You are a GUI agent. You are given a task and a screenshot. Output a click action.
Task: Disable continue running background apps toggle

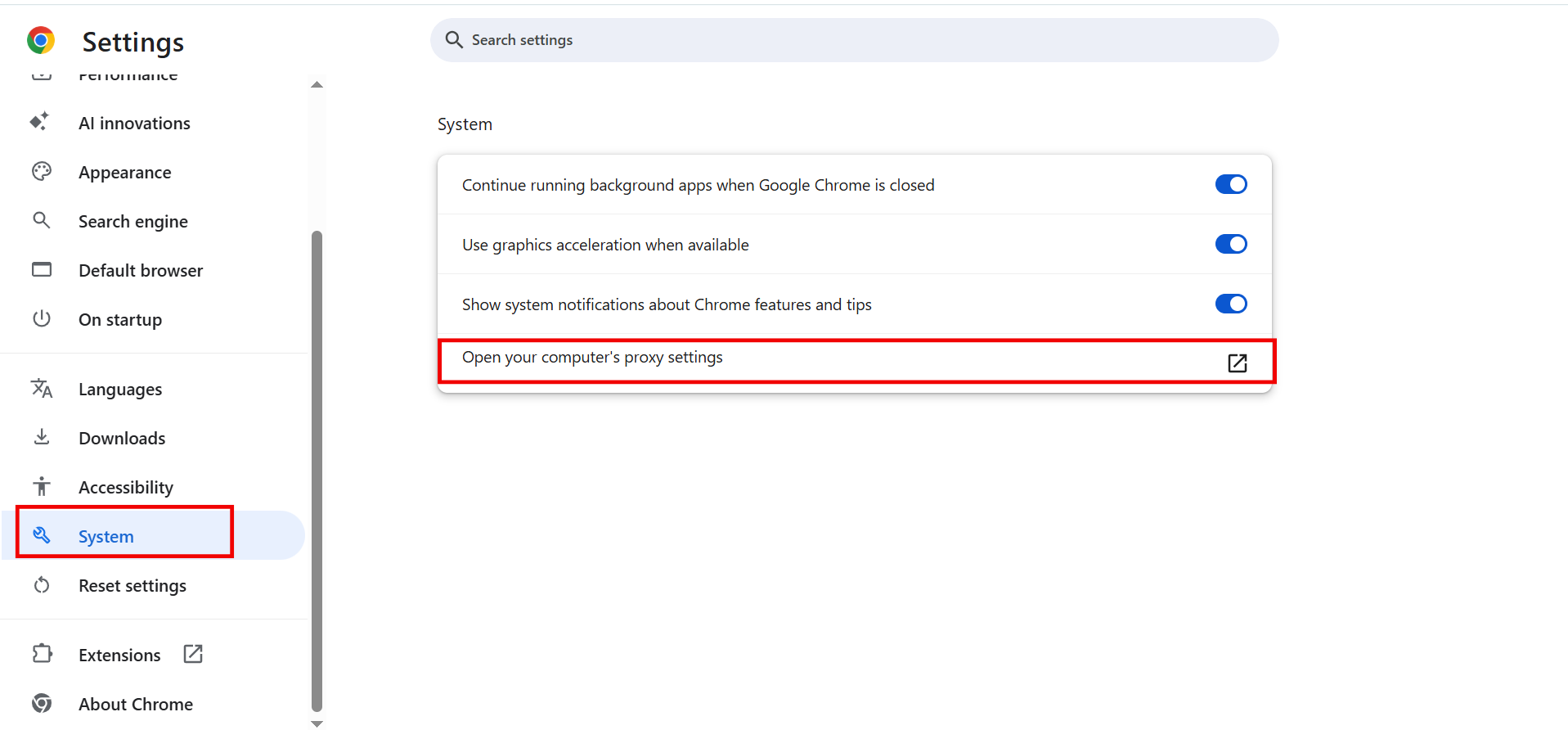[1230, 185]
